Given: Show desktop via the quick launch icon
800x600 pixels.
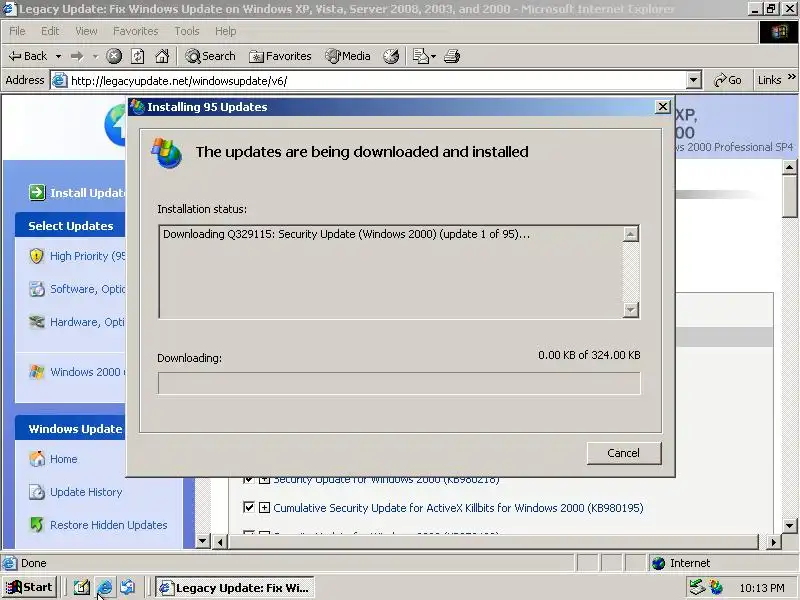Looking at the screenshot, I should click(81, 588).
